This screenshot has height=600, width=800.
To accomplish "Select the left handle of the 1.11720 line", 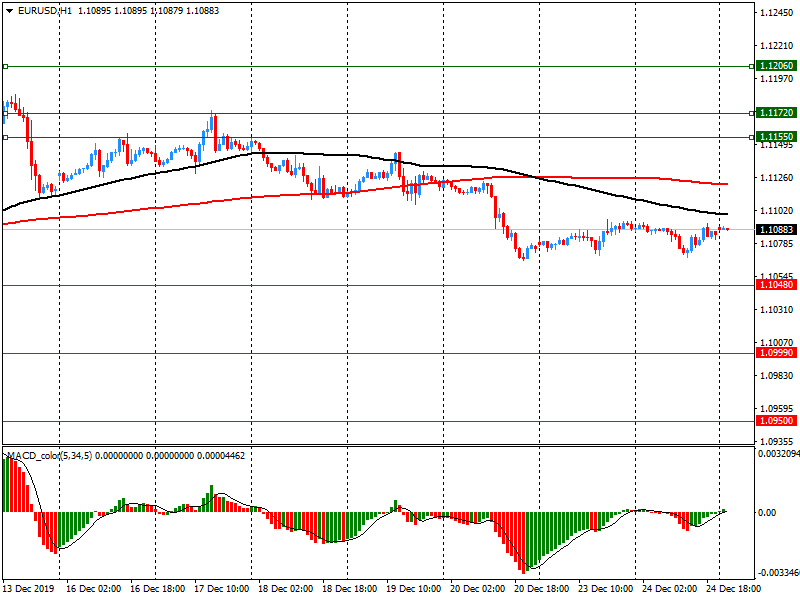I will [x=5, y=113].
